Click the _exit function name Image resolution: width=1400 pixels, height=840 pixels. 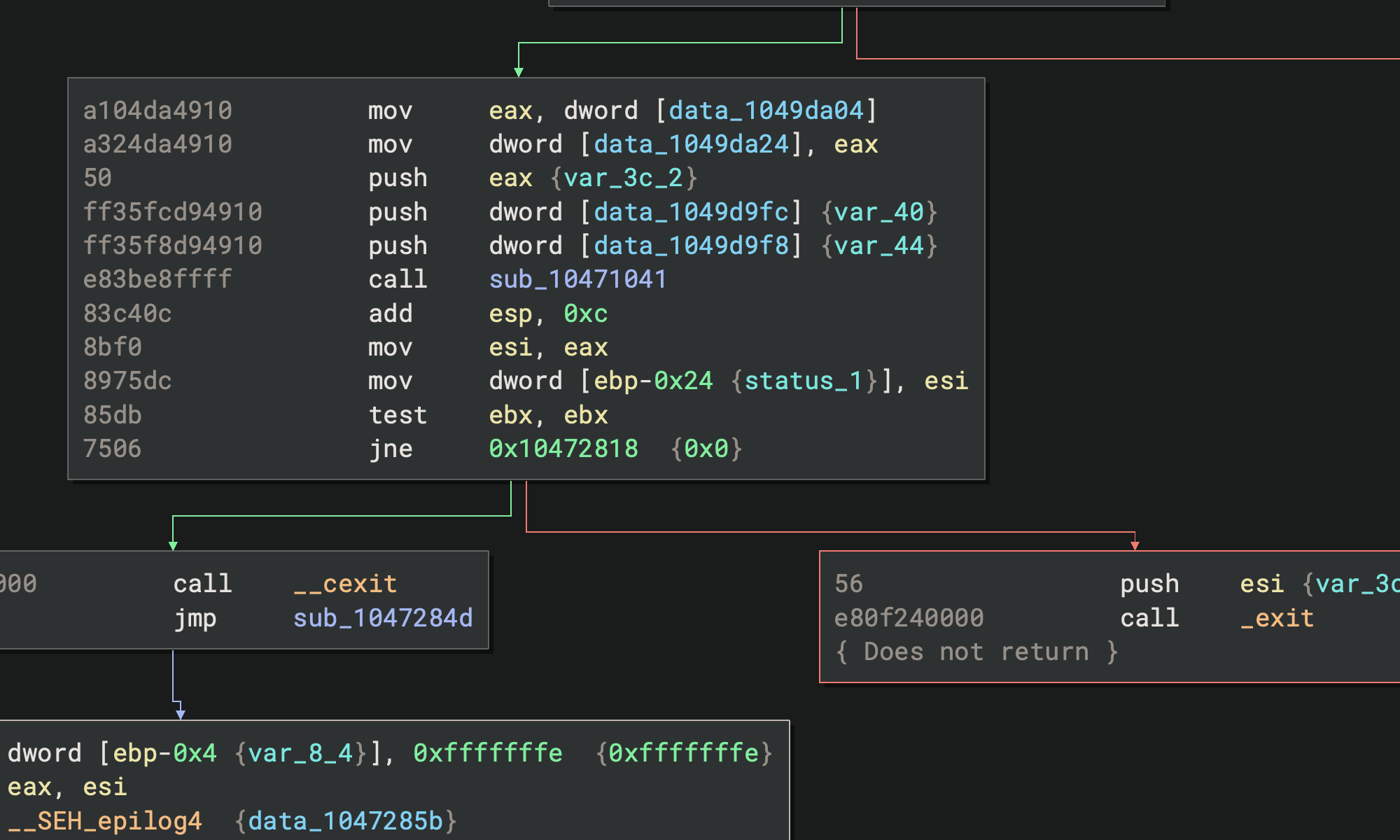point(1277,618)
